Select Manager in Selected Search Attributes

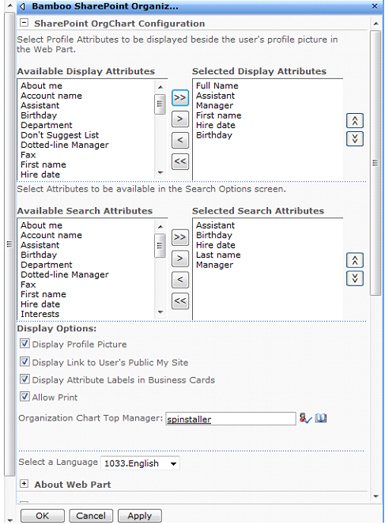coord(215,265)
